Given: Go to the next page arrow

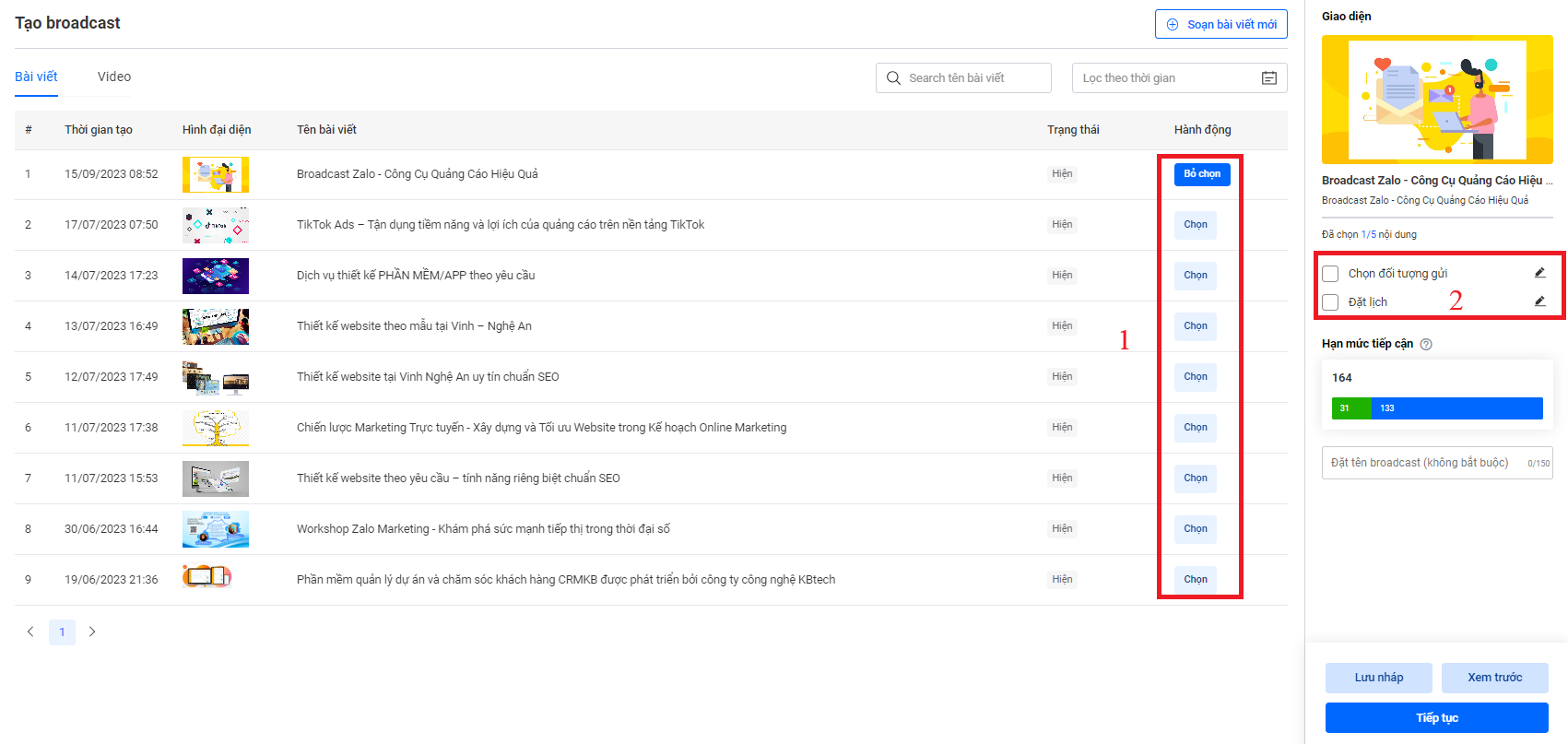Looking at the screenshot, I should (92, 632).
